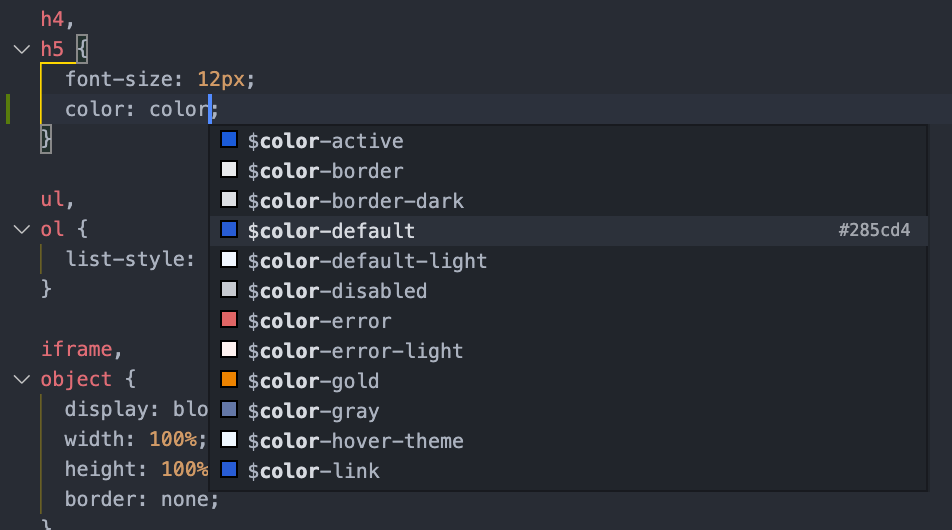The height and width of the screenshot is (530, 952).
Task: Choose $color-default-light suggestion
Action: pyautogui.click(x=367, y=260)
